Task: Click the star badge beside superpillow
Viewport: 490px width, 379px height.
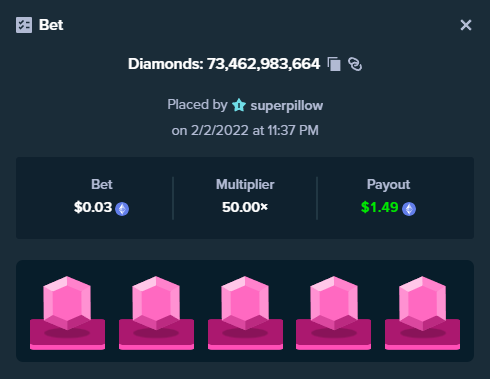Action: pyautogui.click(x=239, y=105)
